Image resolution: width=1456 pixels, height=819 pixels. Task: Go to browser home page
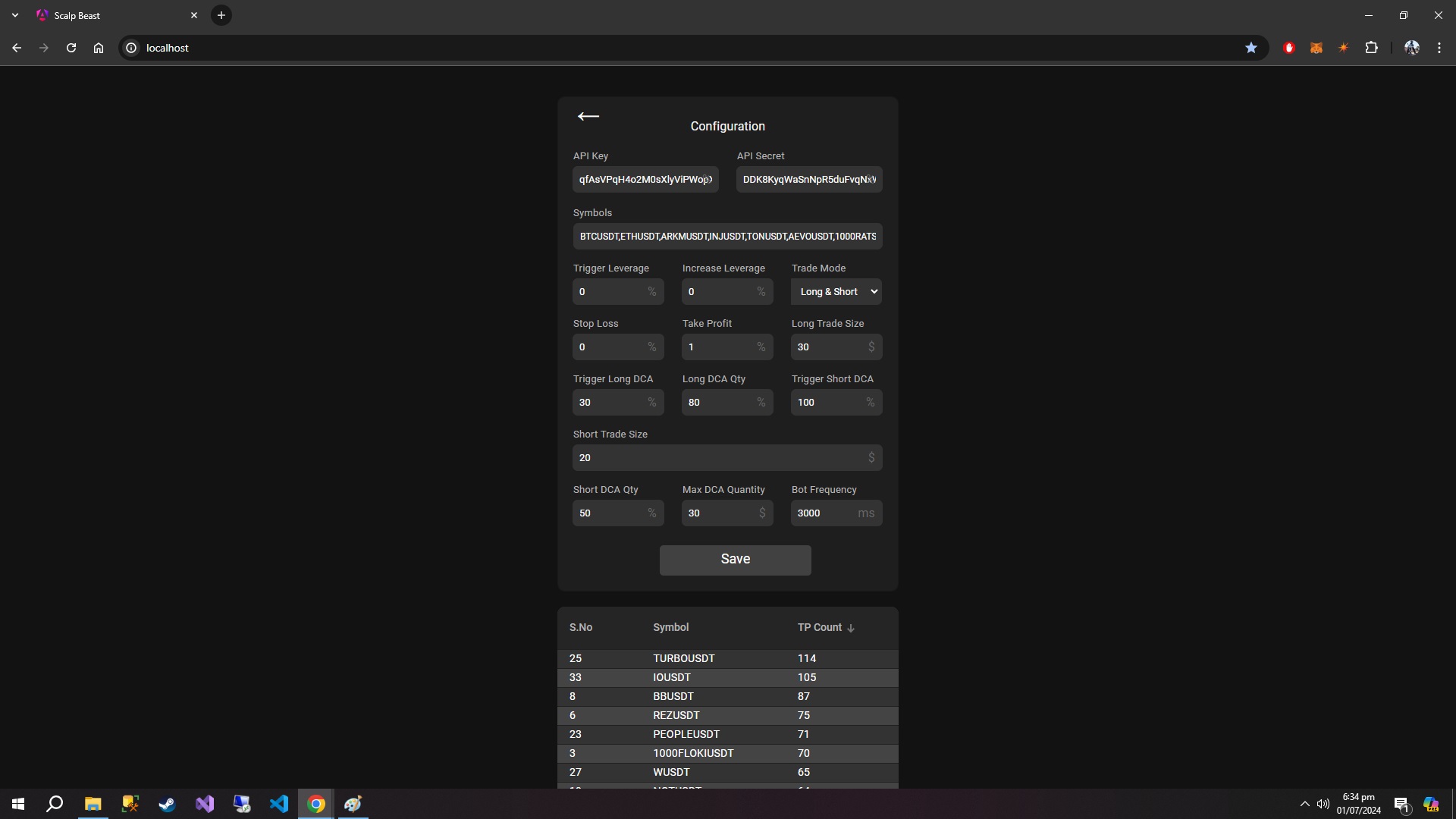pyautogui.click(x=99, y=48)
